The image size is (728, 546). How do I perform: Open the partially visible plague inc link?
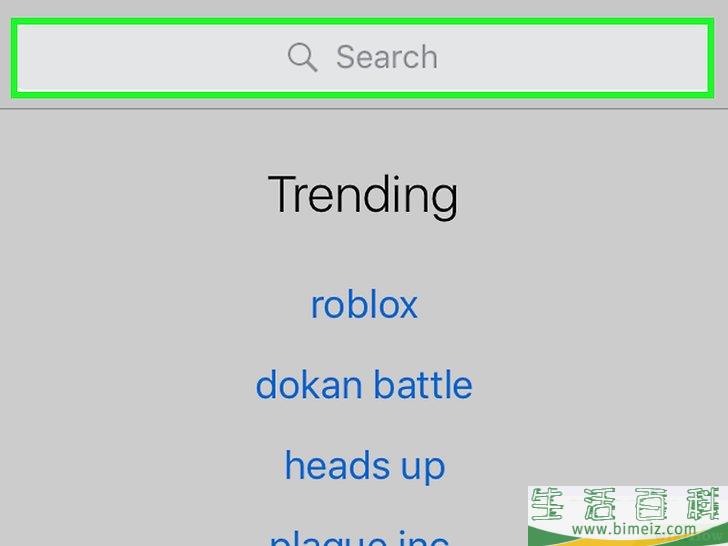pyautogui.click(x=360, y=538)
